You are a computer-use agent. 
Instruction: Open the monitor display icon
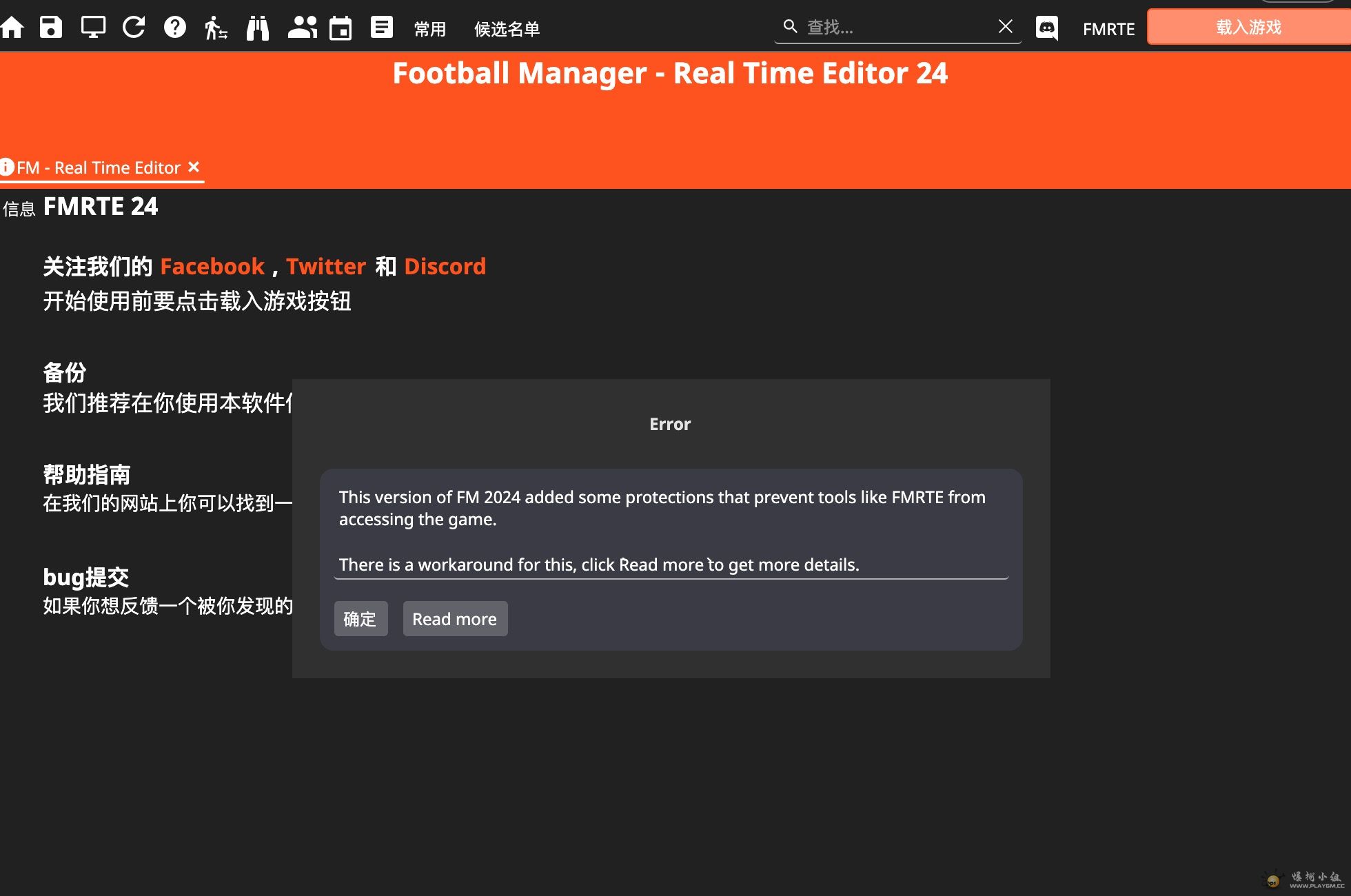(x=93, y=28)
